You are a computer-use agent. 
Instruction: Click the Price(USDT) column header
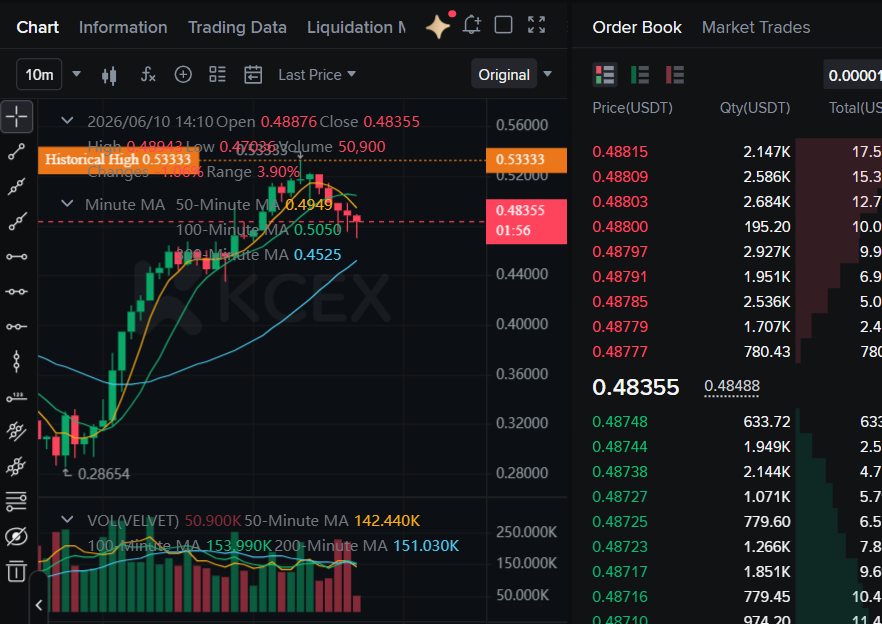[x=632, y=107]
